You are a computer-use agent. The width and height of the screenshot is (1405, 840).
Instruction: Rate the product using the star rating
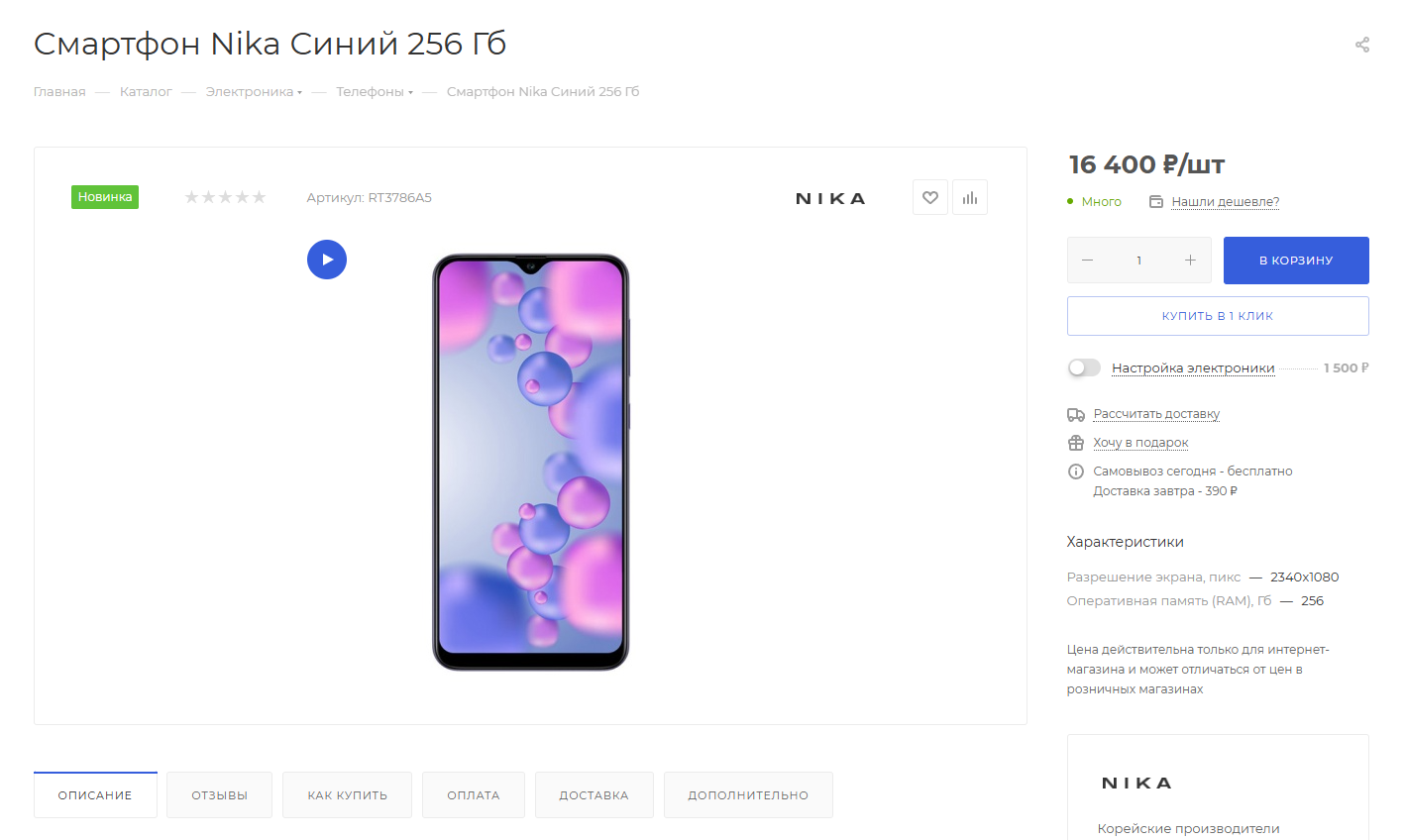(225, 197)
